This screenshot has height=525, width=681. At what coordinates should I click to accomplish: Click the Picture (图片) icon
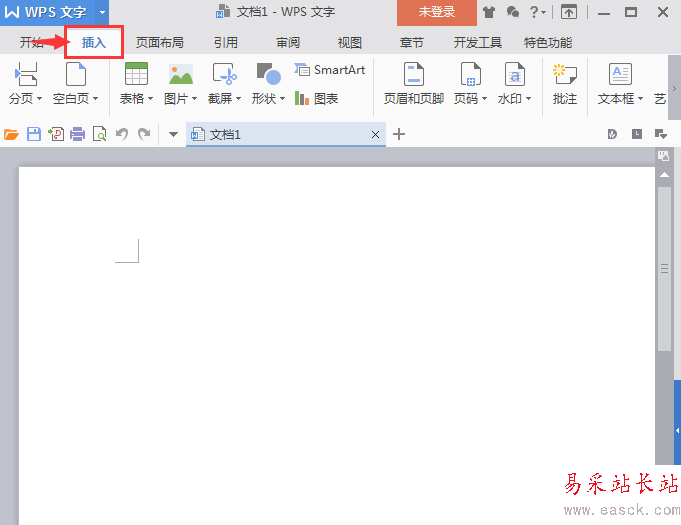click(181, 74)
